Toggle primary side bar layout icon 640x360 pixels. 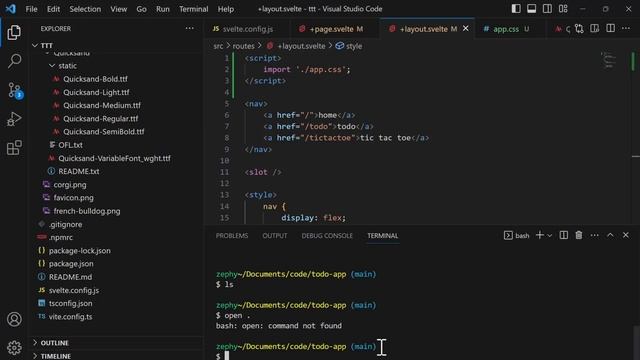(516, 9)
